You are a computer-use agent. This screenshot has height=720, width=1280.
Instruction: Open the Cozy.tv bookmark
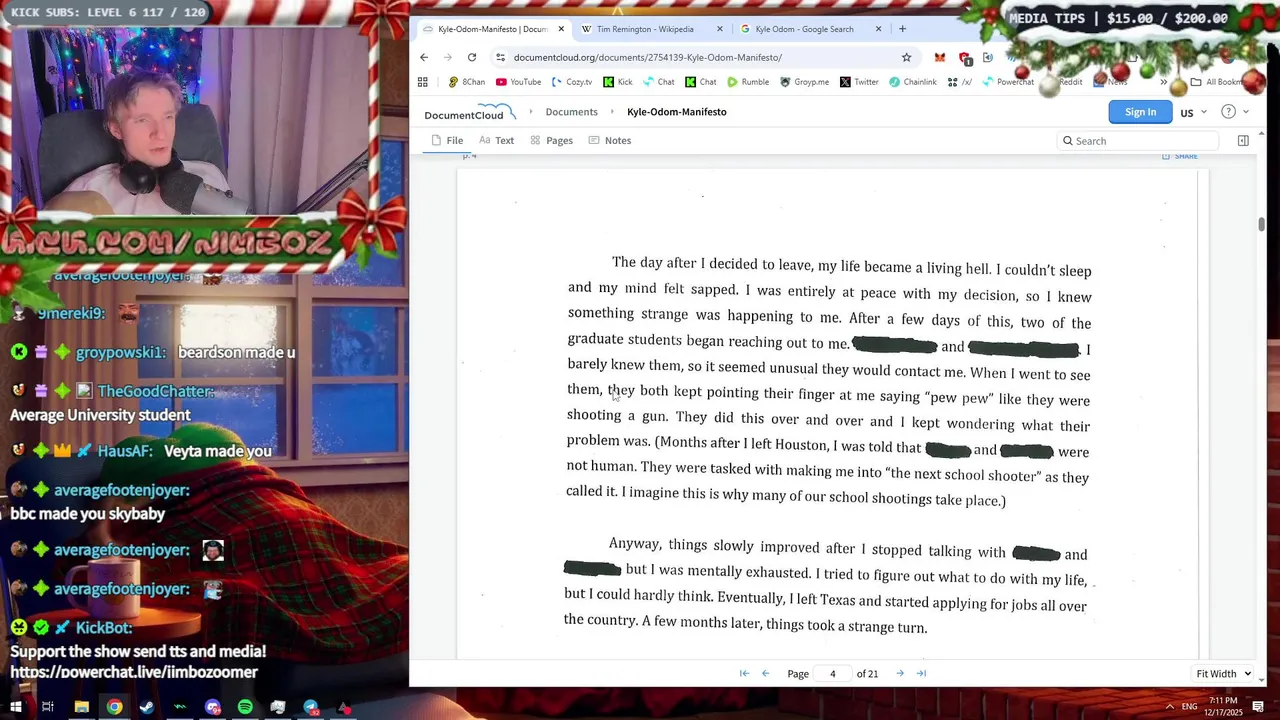point(571,82)
